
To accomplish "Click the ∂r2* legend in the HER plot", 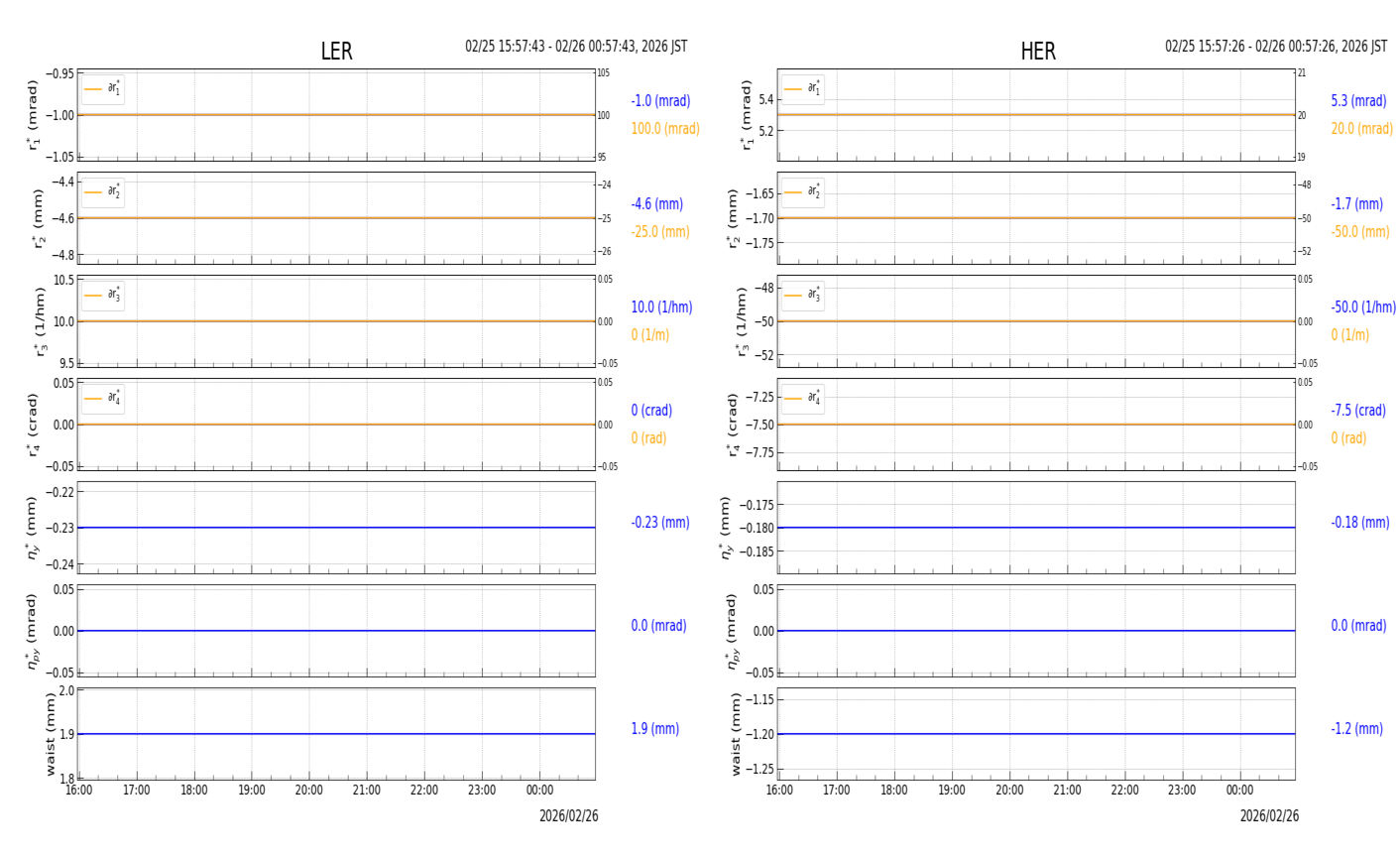I will pos(803,192).
